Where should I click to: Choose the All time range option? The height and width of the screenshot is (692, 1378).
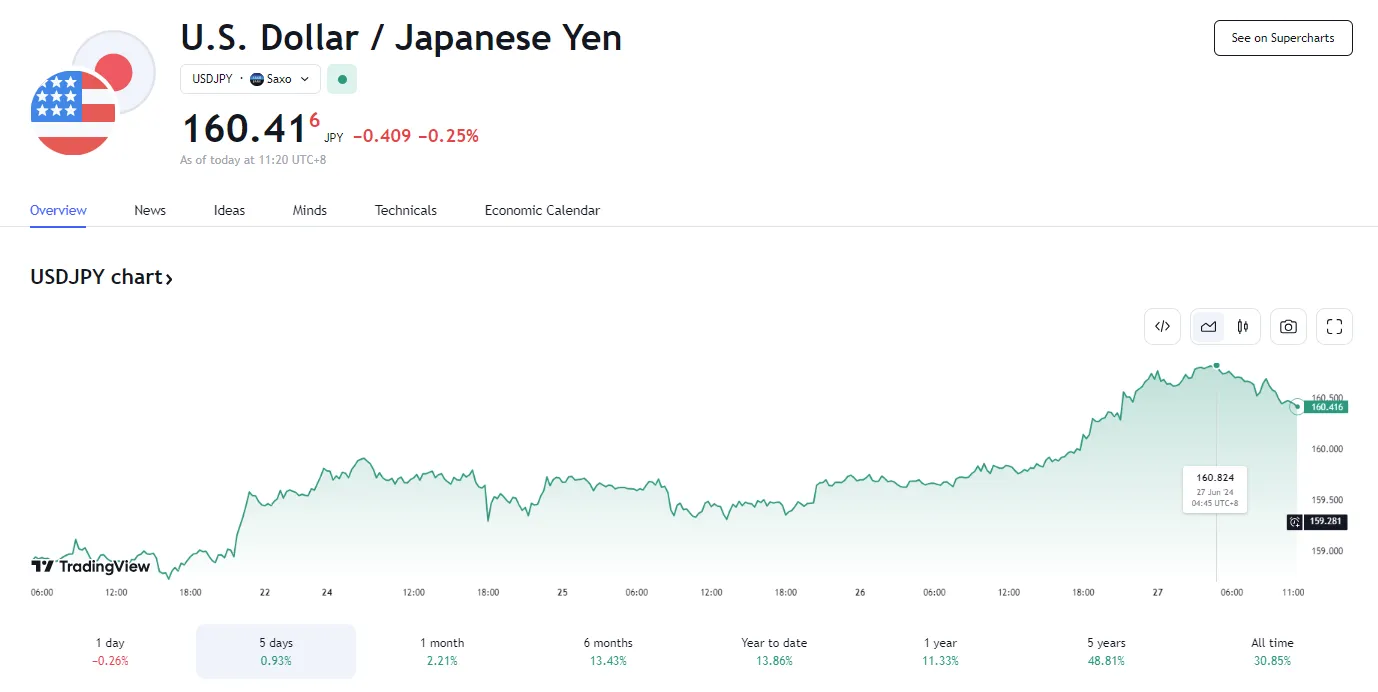pos(1272,651)
